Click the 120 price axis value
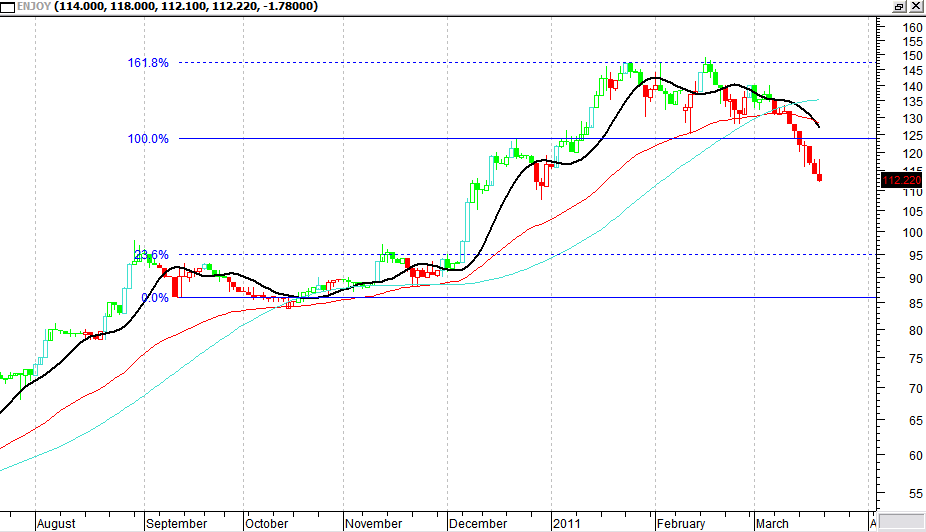This screenshot has width=926, height=532. (912, 153)
